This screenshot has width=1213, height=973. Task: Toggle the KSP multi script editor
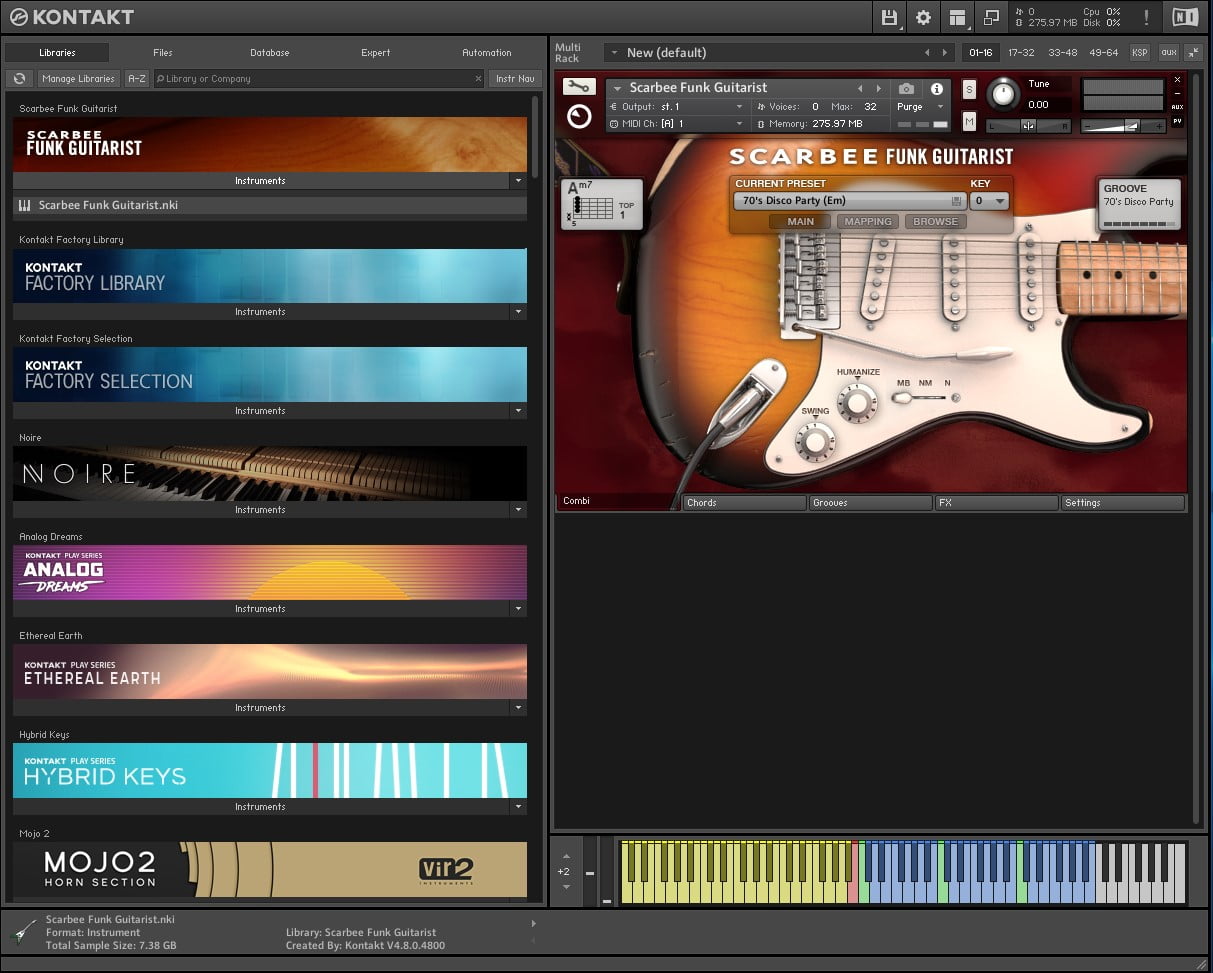[x=1139, y=52]
